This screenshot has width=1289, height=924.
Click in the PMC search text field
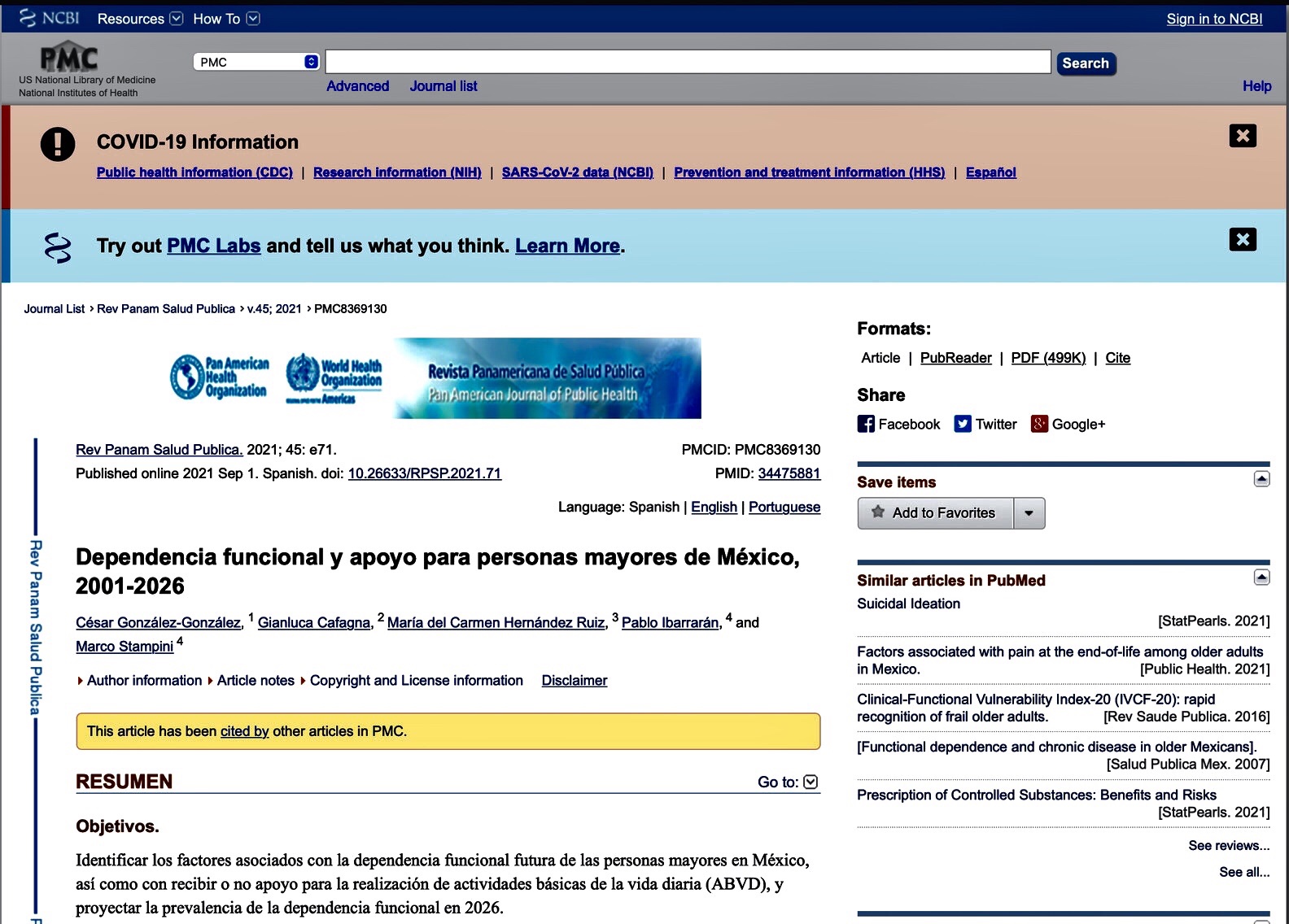688,62
